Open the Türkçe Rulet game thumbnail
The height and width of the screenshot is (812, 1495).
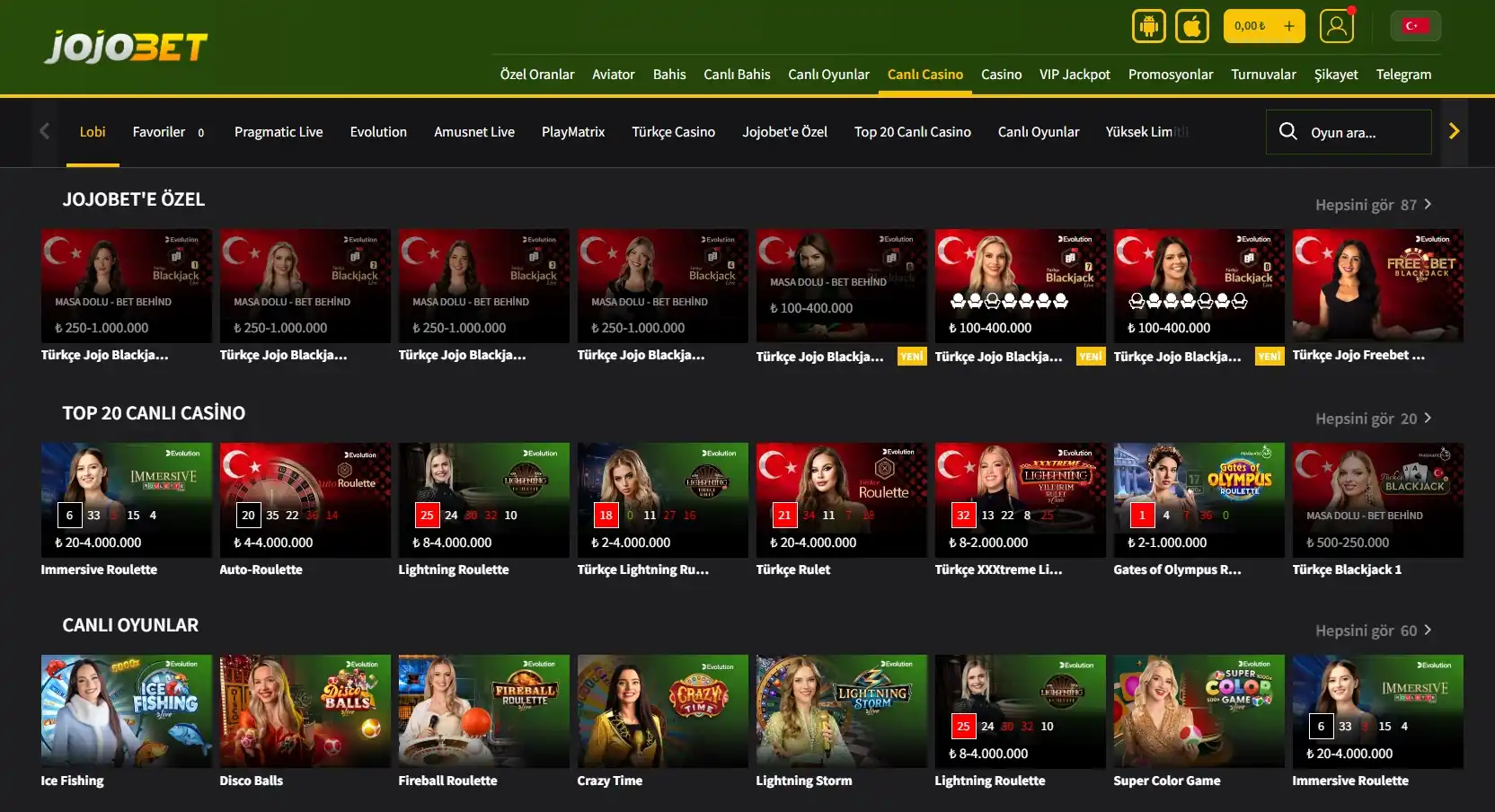[x=841, y=499]
